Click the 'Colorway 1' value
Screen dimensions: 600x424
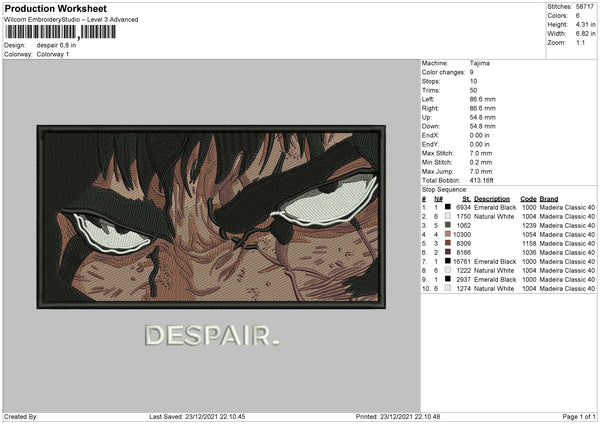point(53,54)
